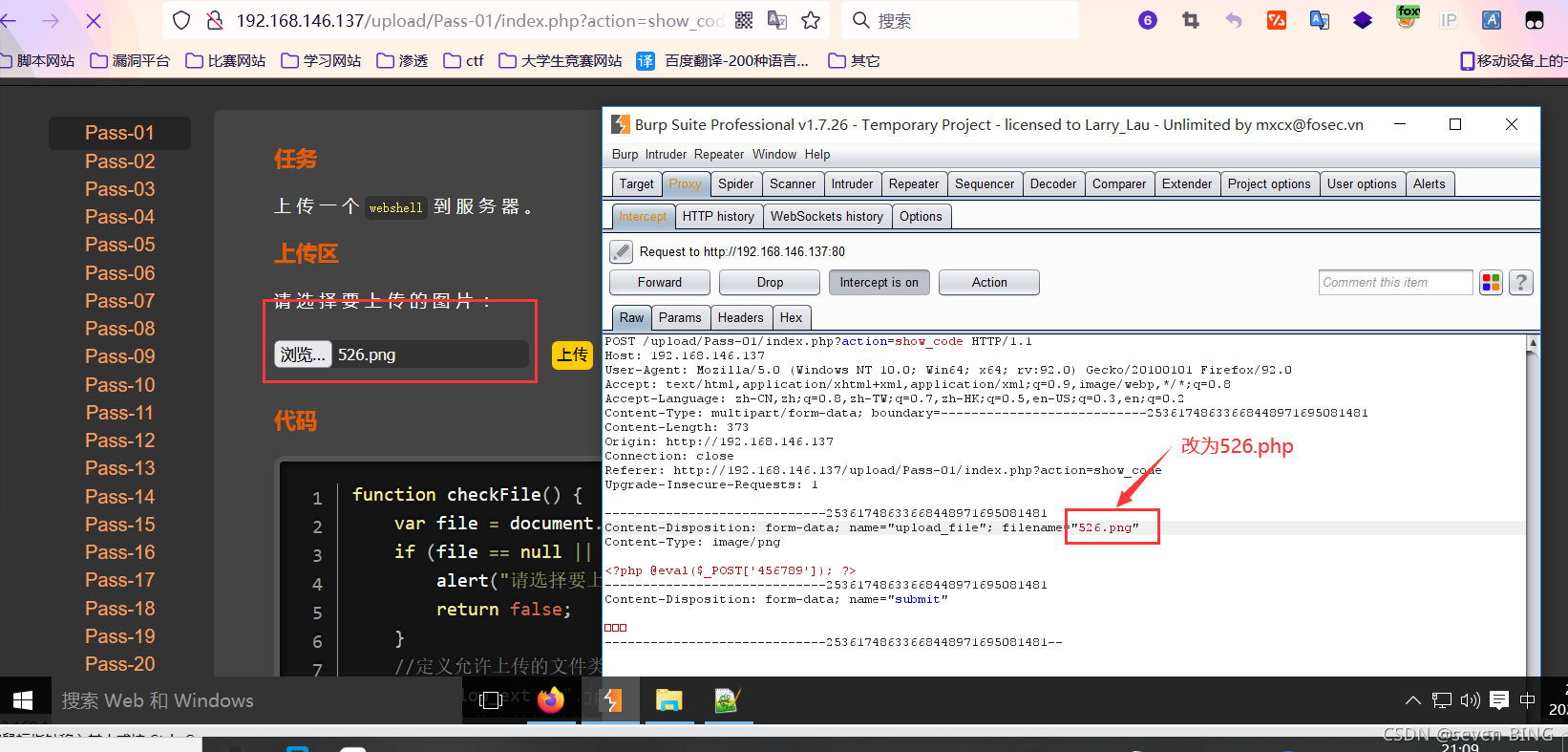The width and height of the screenshot is (1568, 752).
Task: Toggle Intercept is on button
Action: (879, 282)
